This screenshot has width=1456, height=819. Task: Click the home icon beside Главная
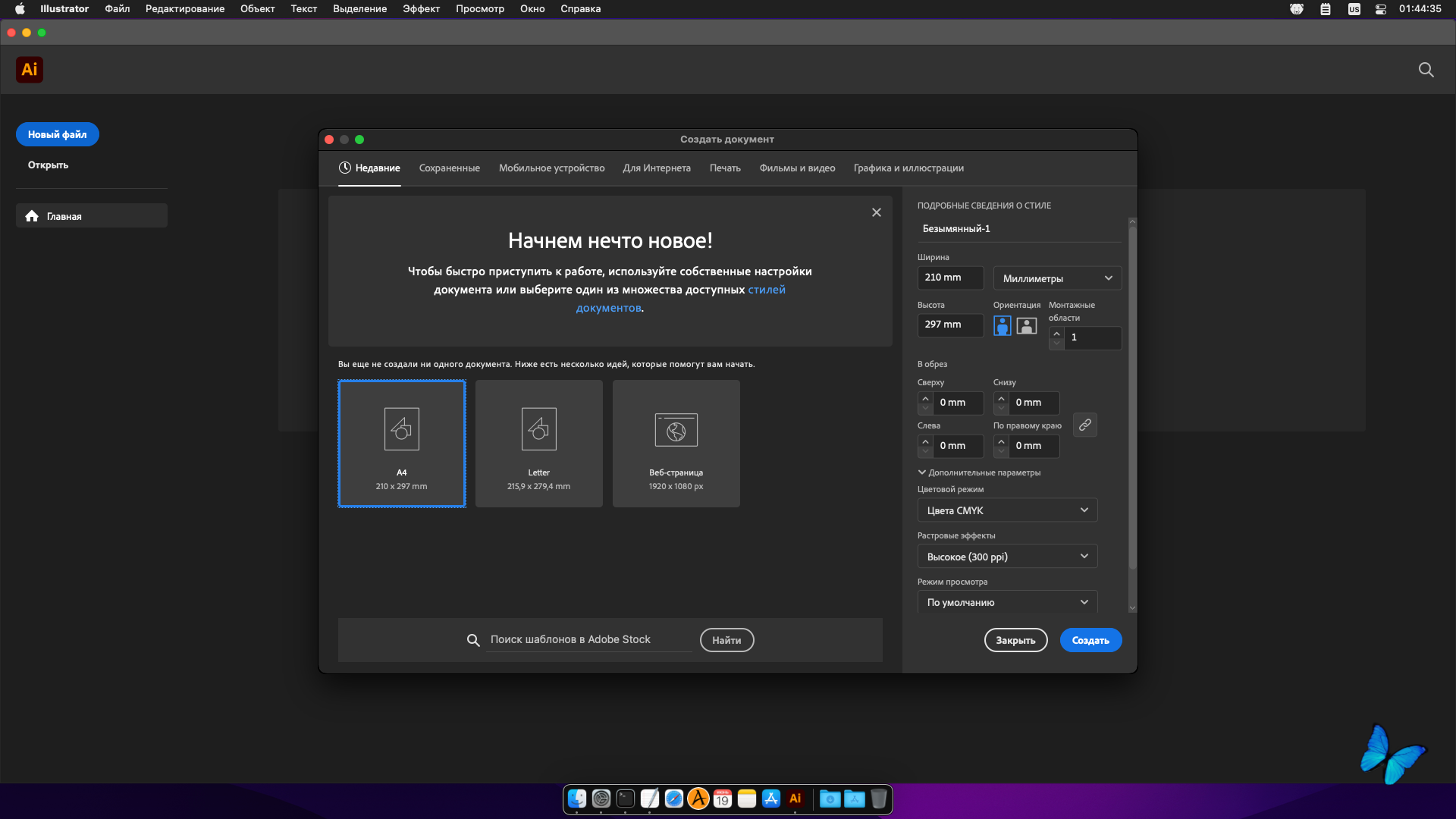32,216
